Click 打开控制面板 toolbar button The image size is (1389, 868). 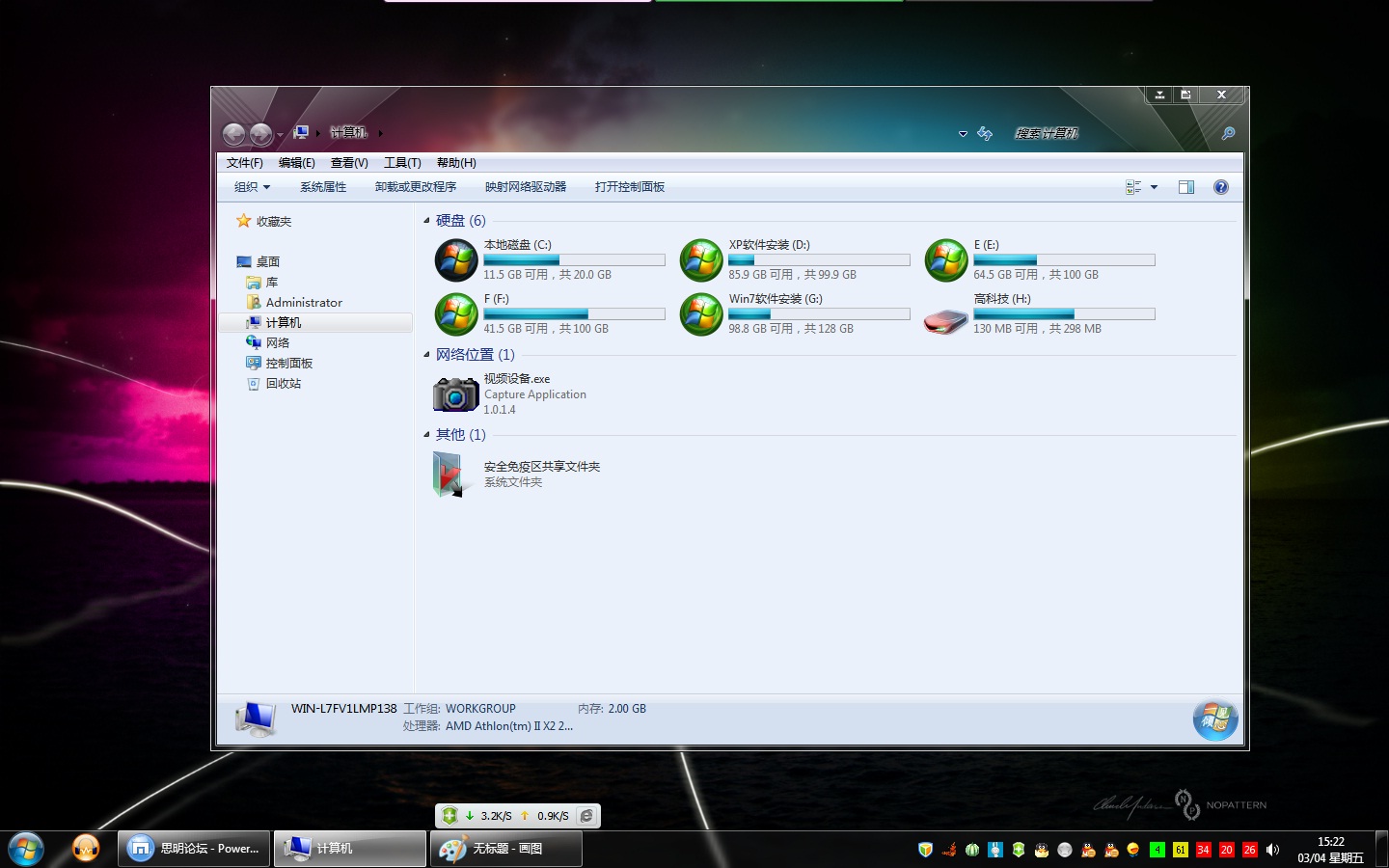(630, 187)
